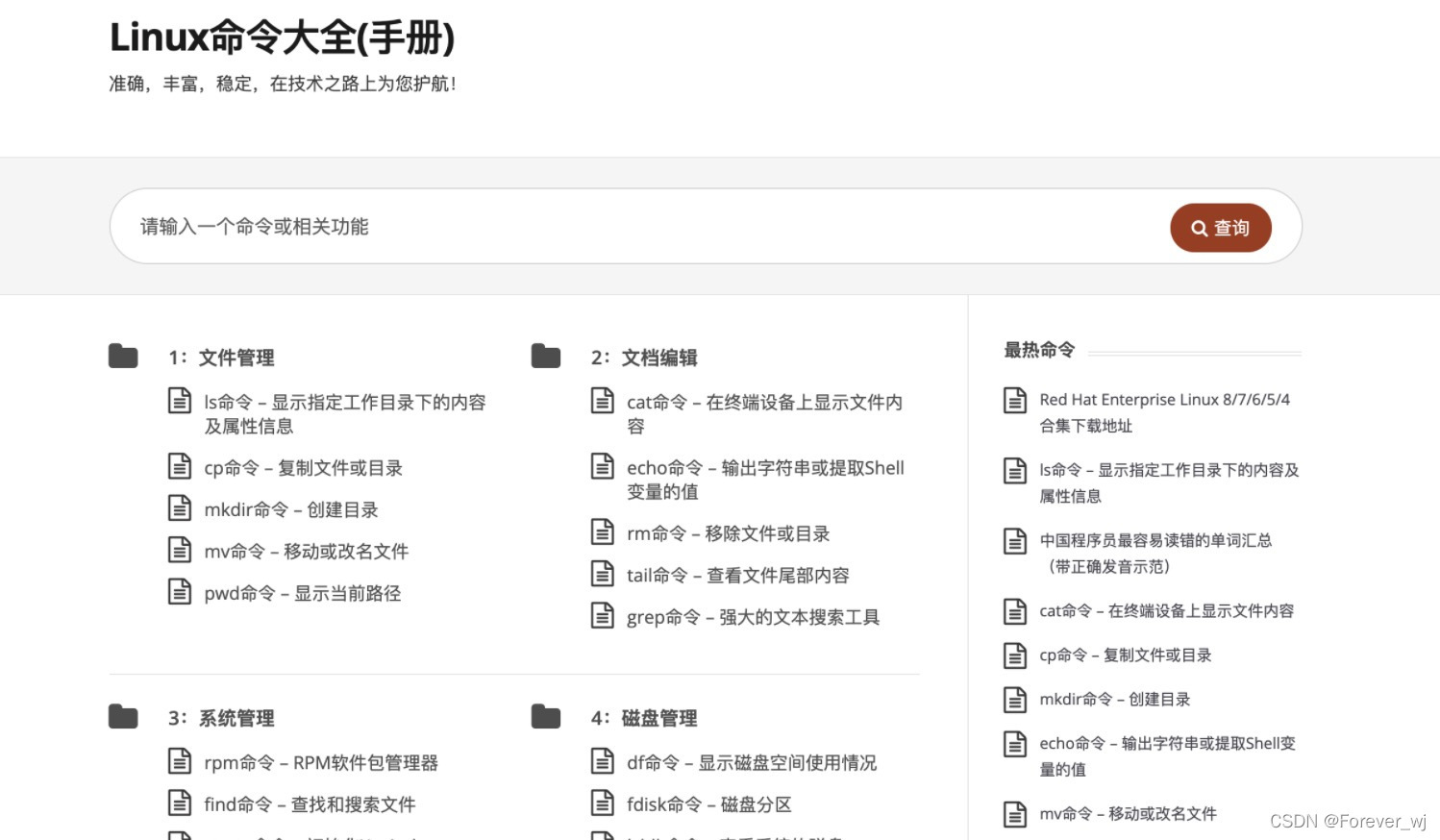The height and width of the screenshot is (840, 1440).
Task: Click the folder icon beside 4: 磁盘管理
Action: coord(546,717)
